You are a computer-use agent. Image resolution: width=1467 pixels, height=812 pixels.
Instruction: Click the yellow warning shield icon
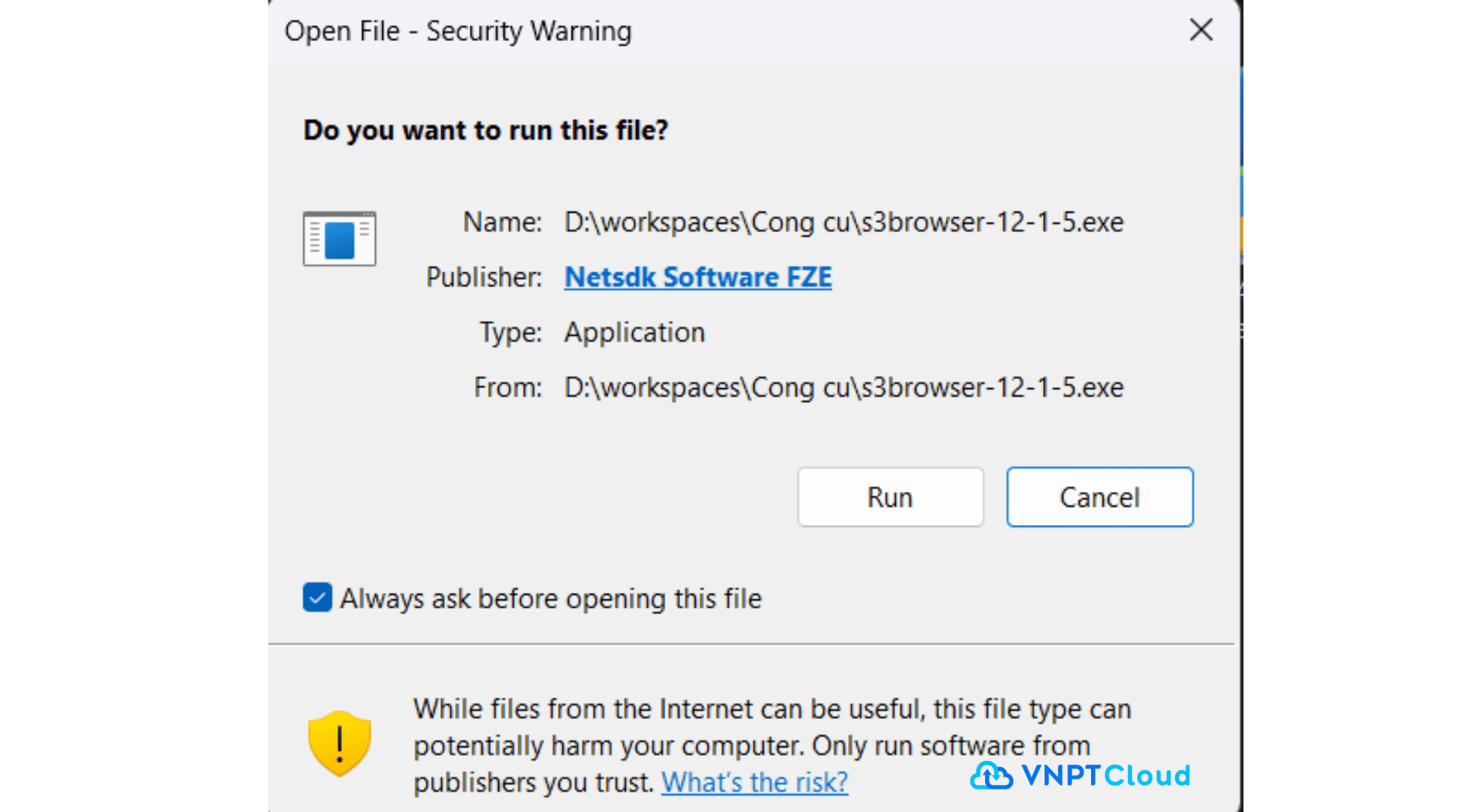(x=339, y=743)
